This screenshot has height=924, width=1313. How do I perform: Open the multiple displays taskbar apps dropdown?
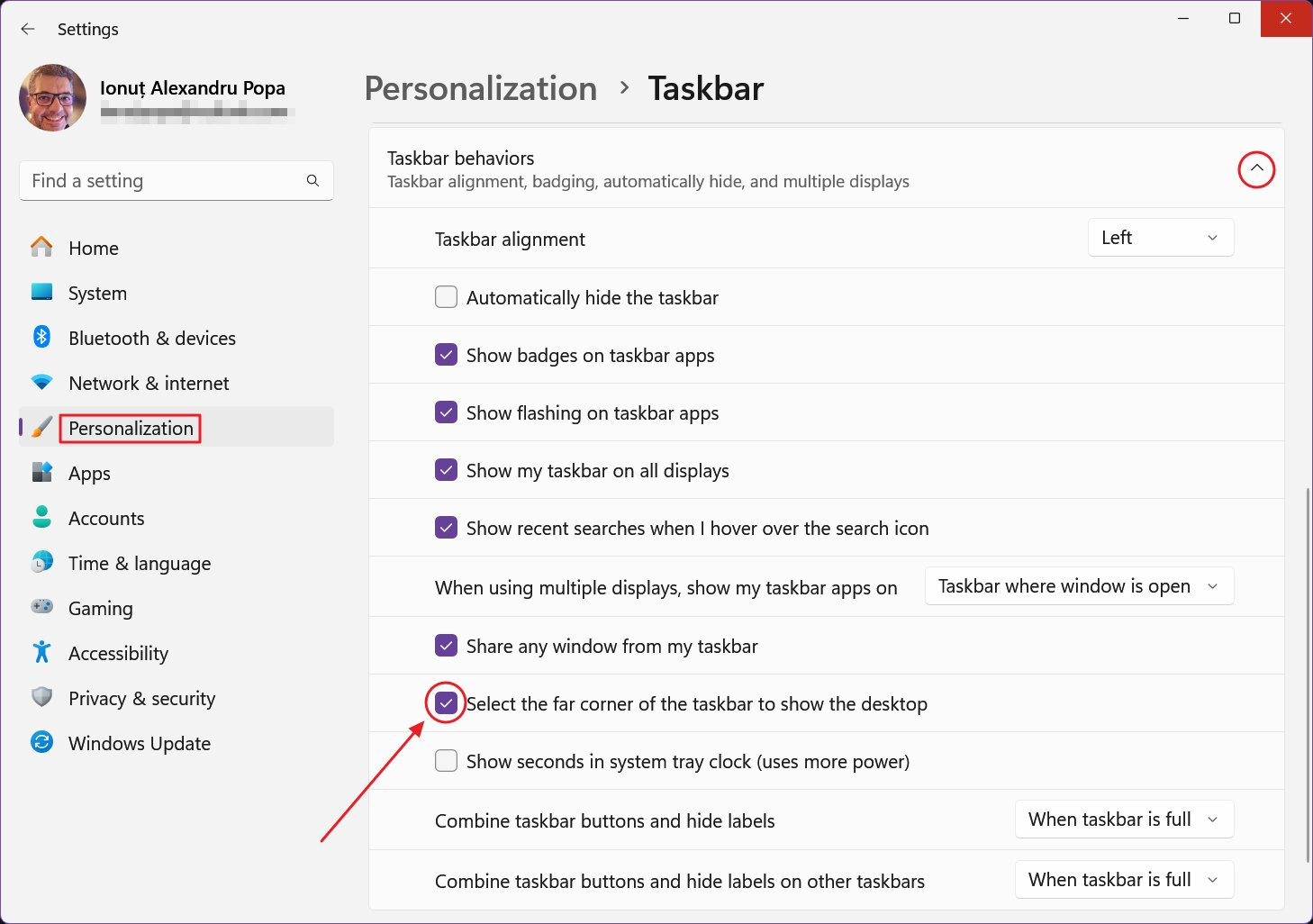coord(1078,585)
